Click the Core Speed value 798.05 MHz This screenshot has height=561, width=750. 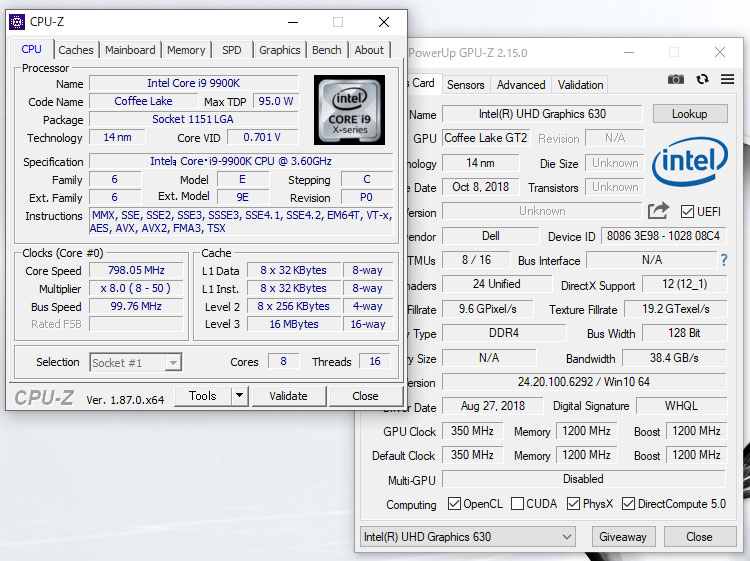point(136,270)
